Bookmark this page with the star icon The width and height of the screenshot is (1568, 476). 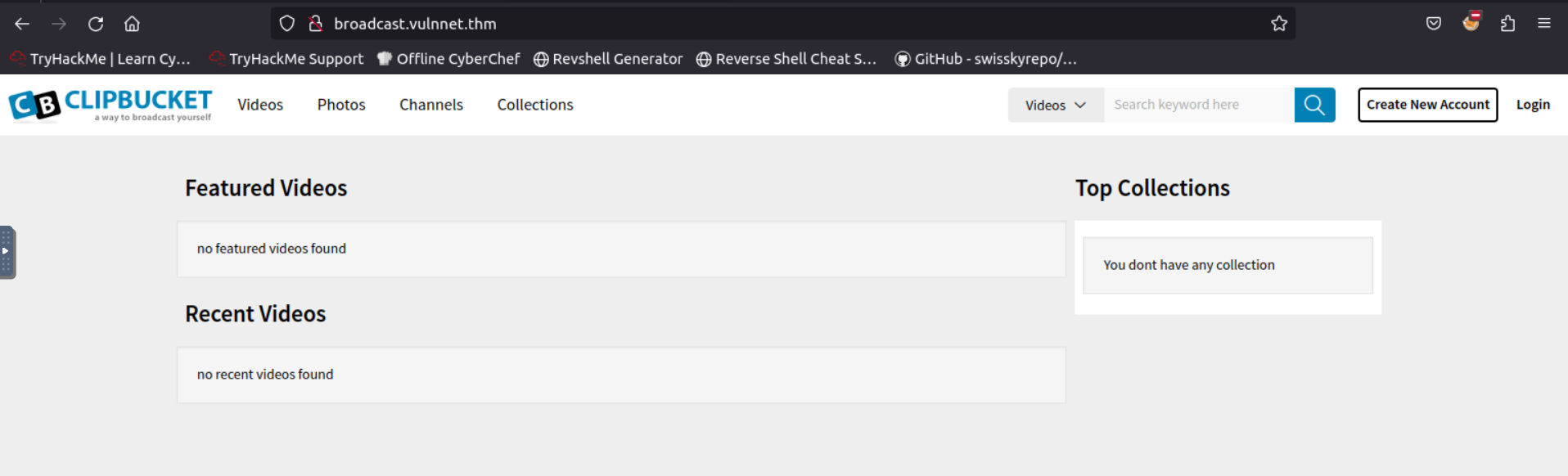click(x=1279, y=24)
